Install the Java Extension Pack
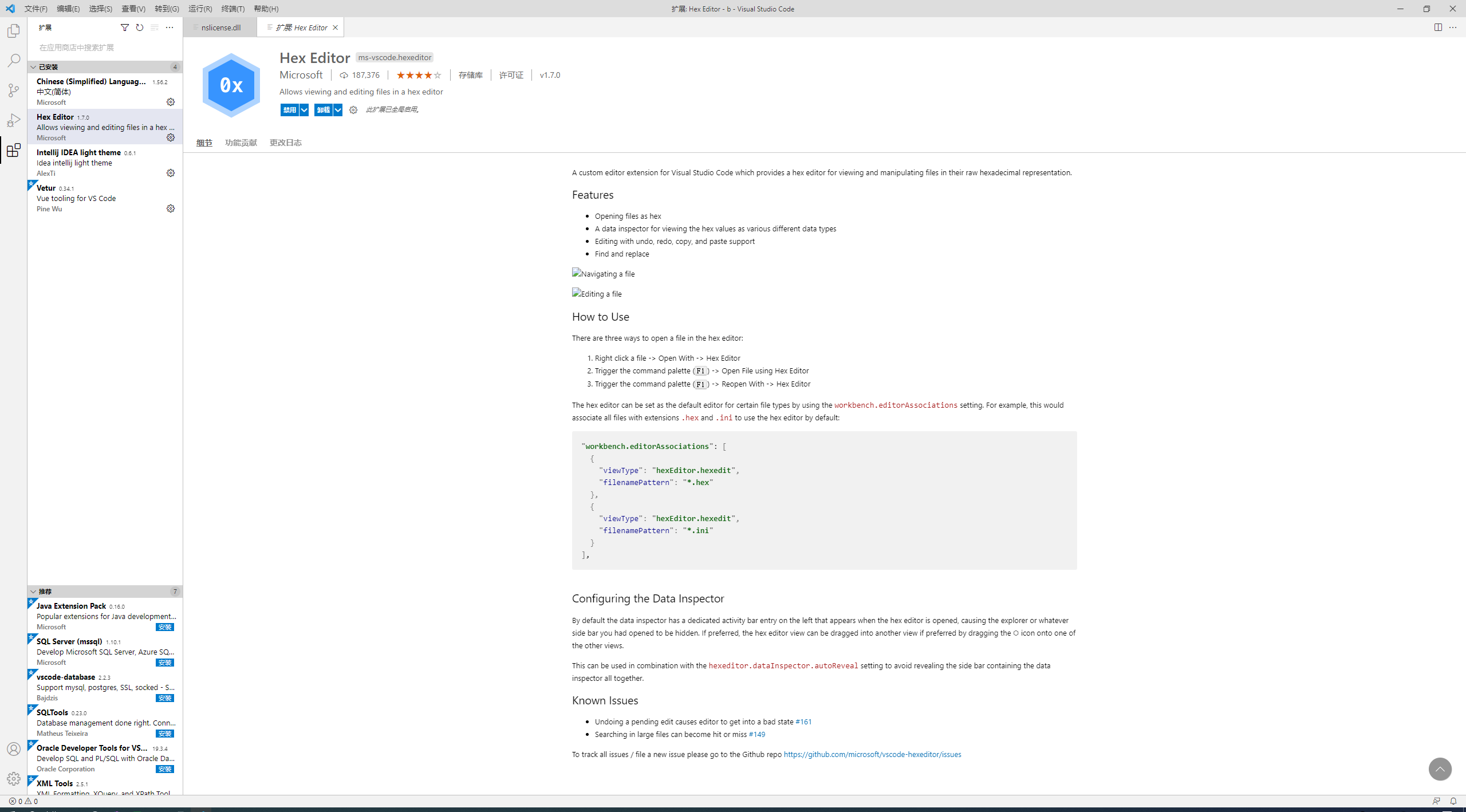Screen dimensions: 1466x812 [x=165, y=627]
